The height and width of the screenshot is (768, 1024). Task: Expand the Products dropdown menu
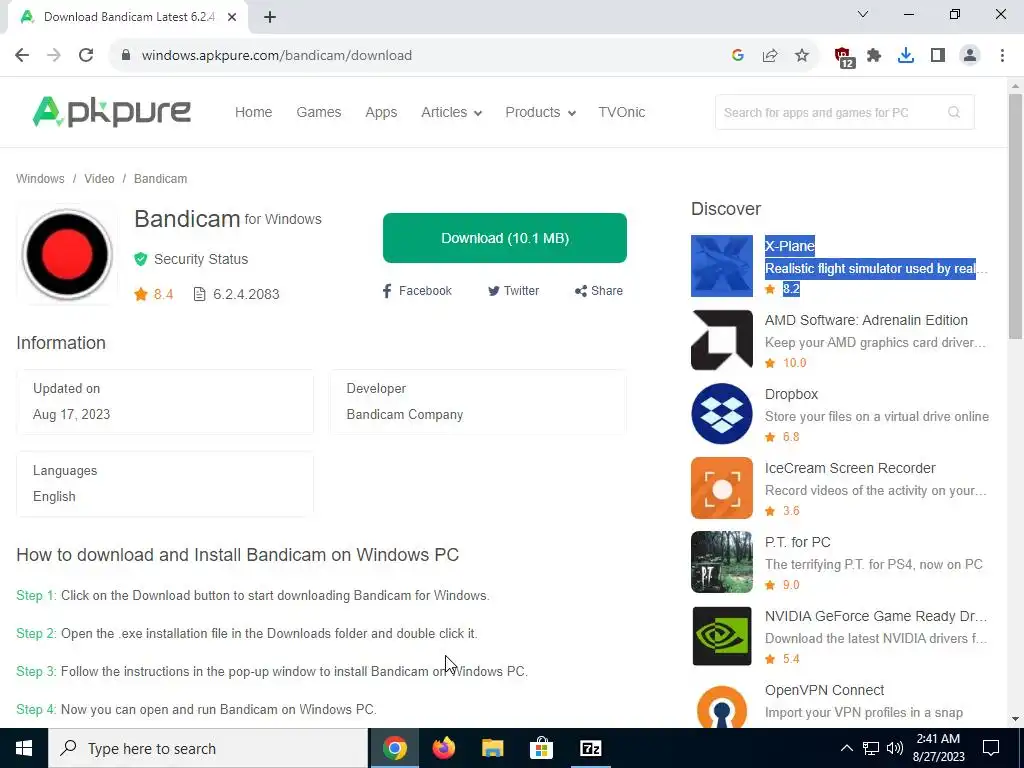540,112
